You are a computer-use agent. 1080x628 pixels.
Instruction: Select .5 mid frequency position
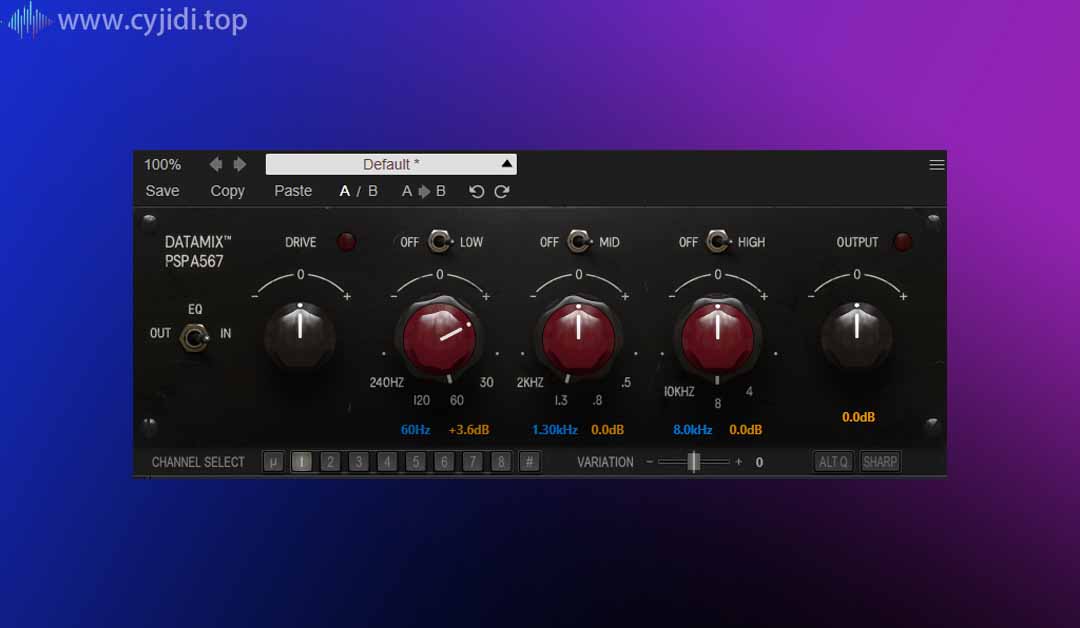[625, 382]
